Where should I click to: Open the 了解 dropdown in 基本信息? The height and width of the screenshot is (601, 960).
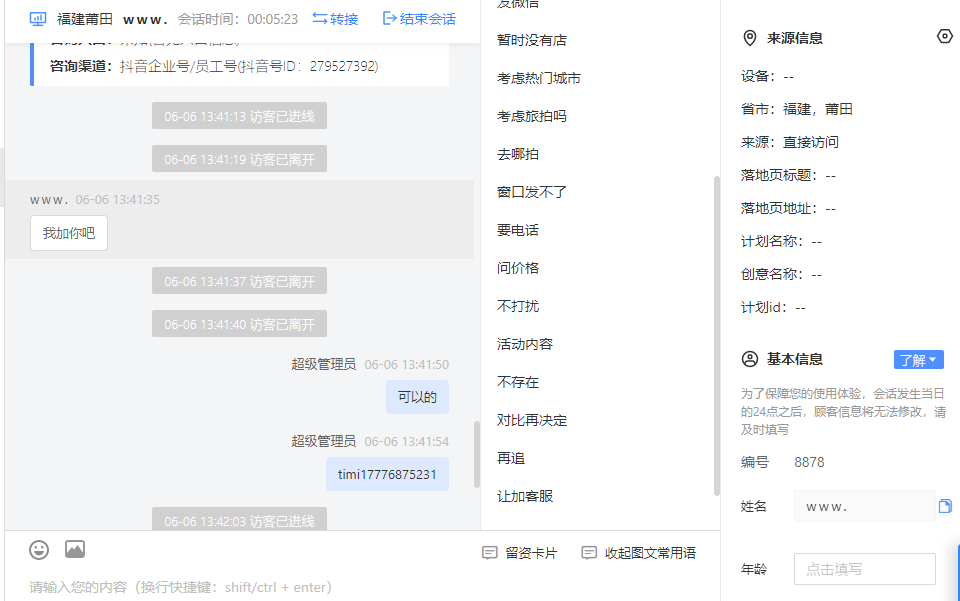918,360
